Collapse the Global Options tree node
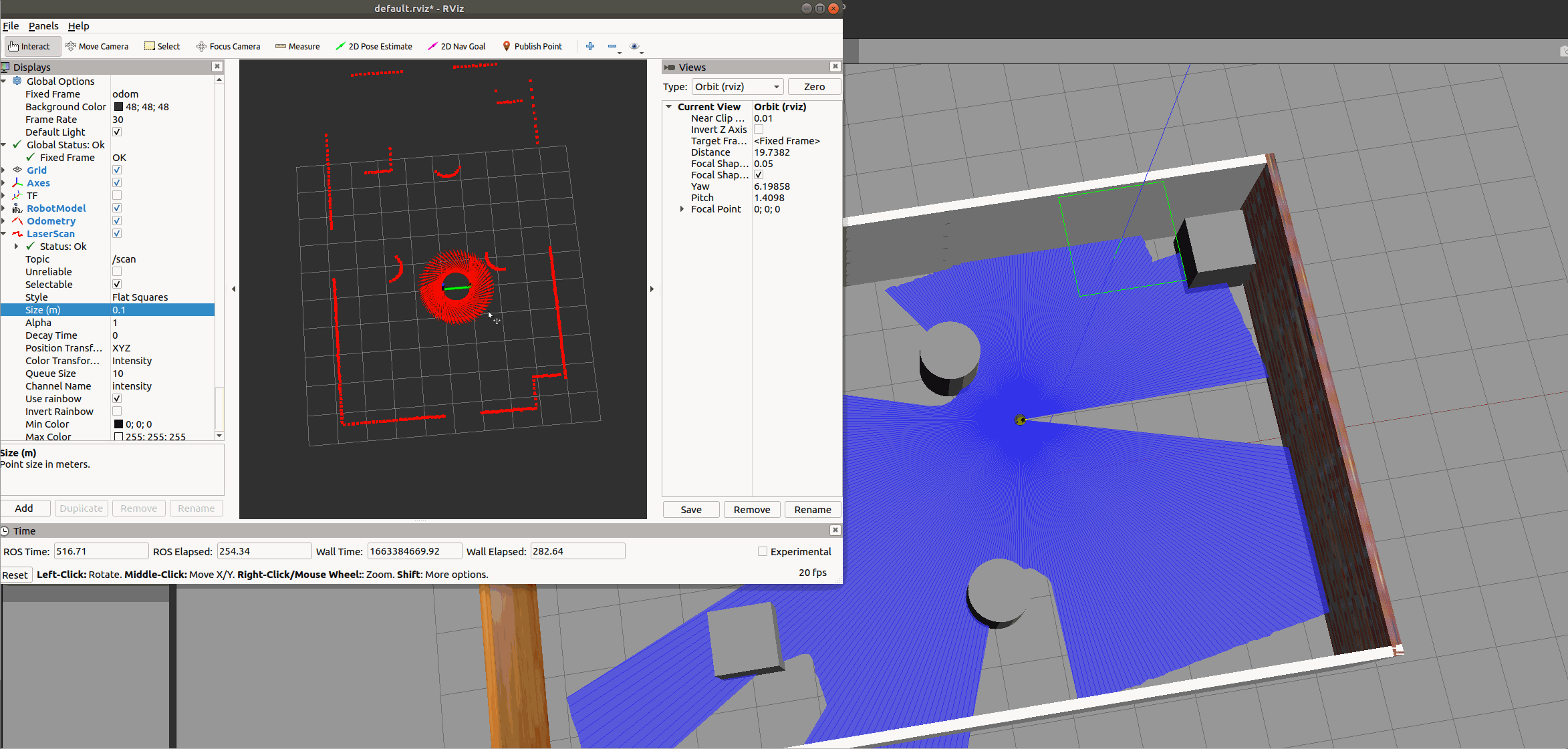The width and height of the screenshot is (1568, 749). [4, 82]
